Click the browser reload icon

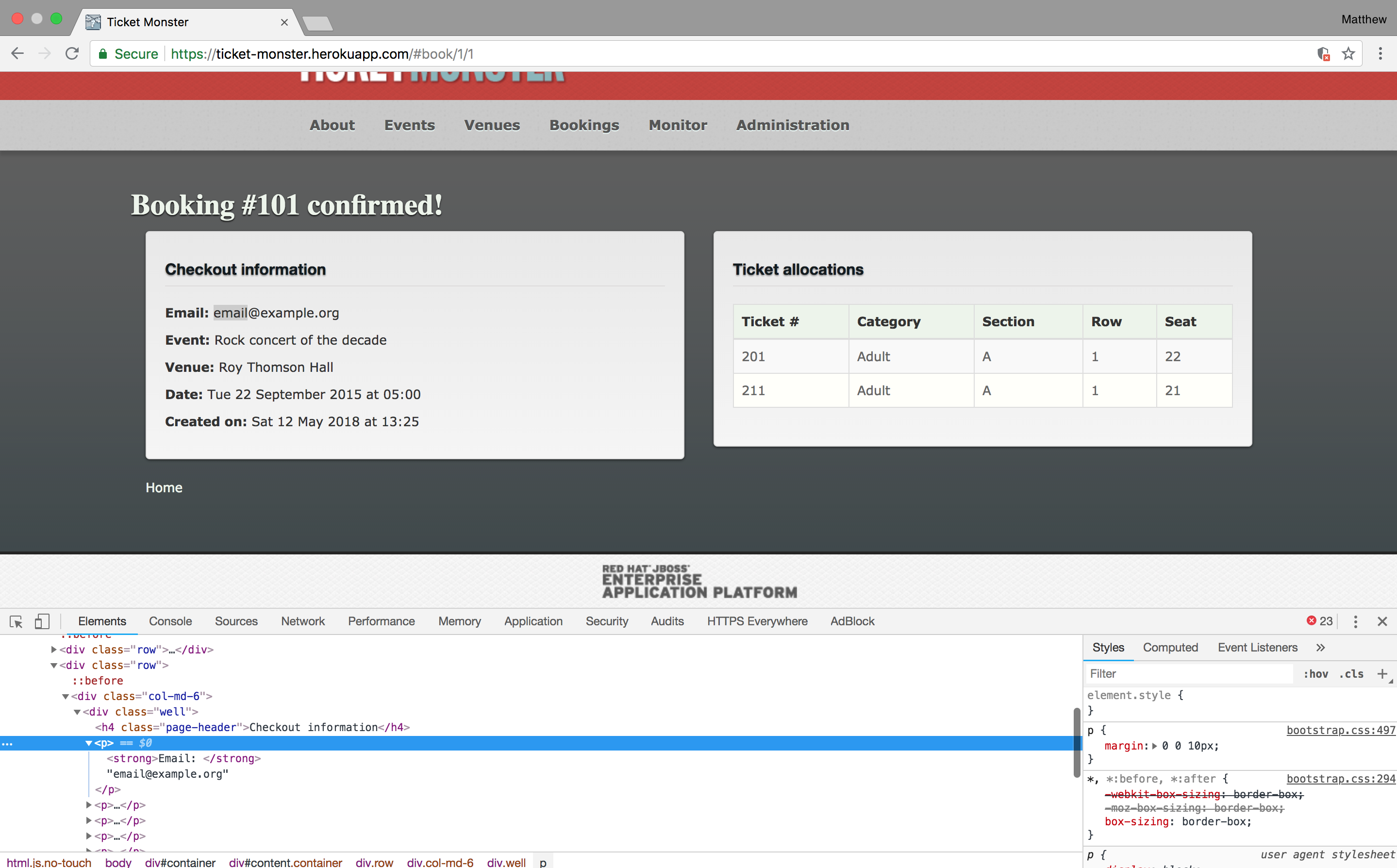point(72,53)
